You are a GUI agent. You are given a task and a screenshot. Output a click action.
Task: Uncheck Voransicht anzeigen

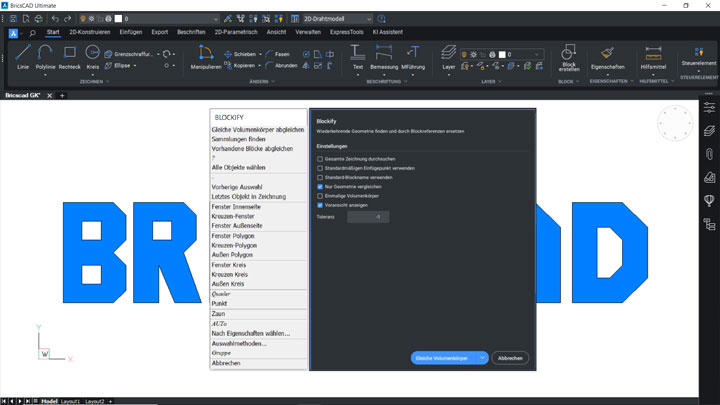[x=320, y=205]
